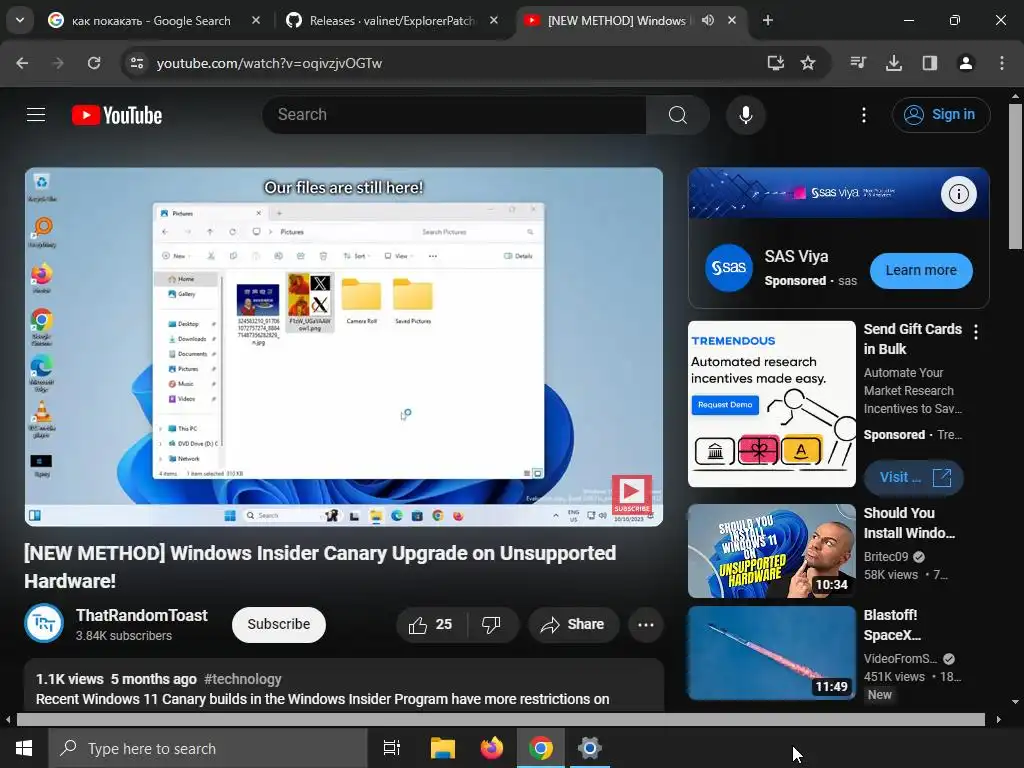This screenshot has width=1024, height=768.
Task: Subscribe to ThatRandomToast
Action: click(x=279, y=624)
